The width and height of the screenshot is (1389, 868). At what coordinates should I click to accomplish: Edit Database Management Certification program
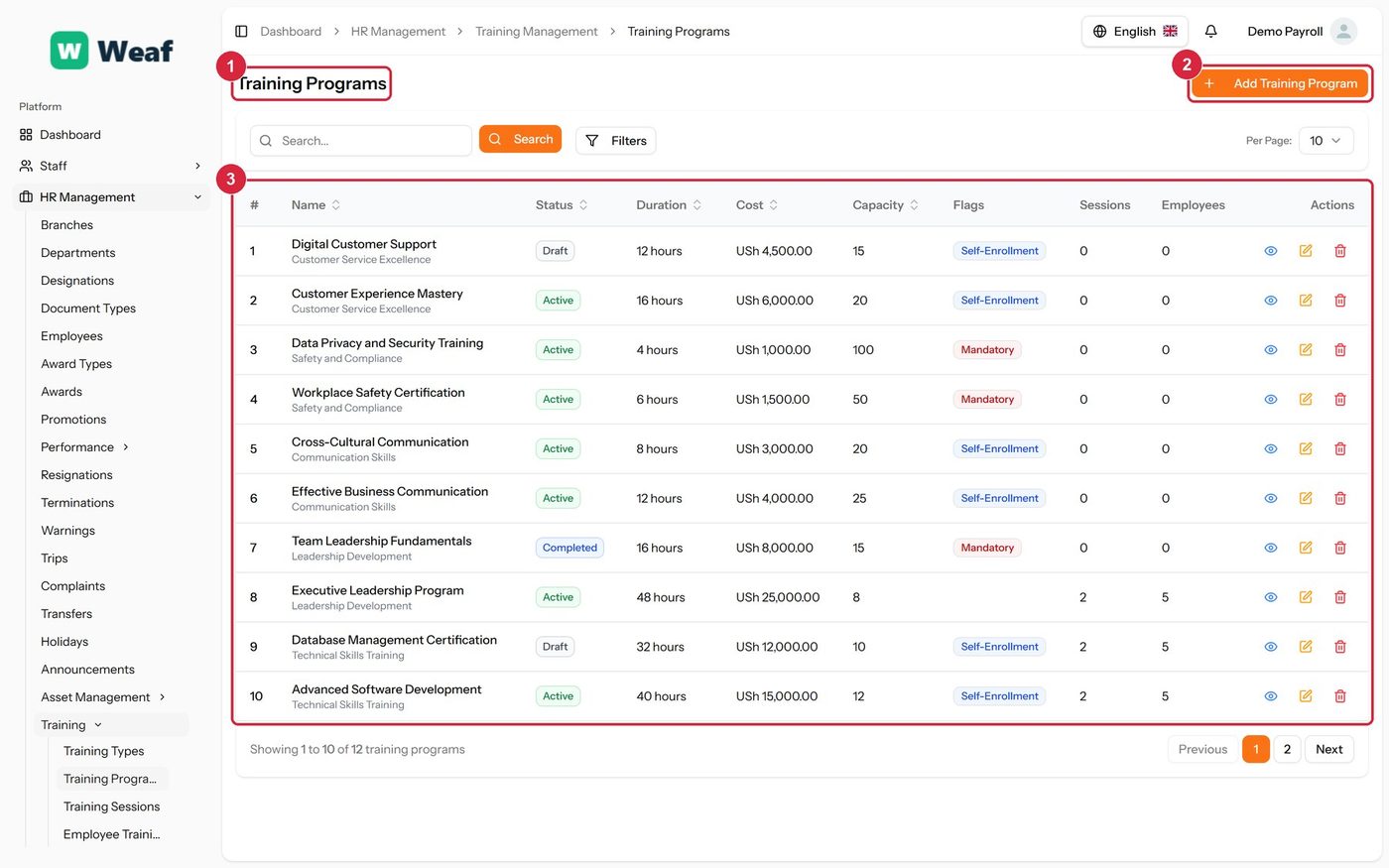click(x=1306, y=647)
